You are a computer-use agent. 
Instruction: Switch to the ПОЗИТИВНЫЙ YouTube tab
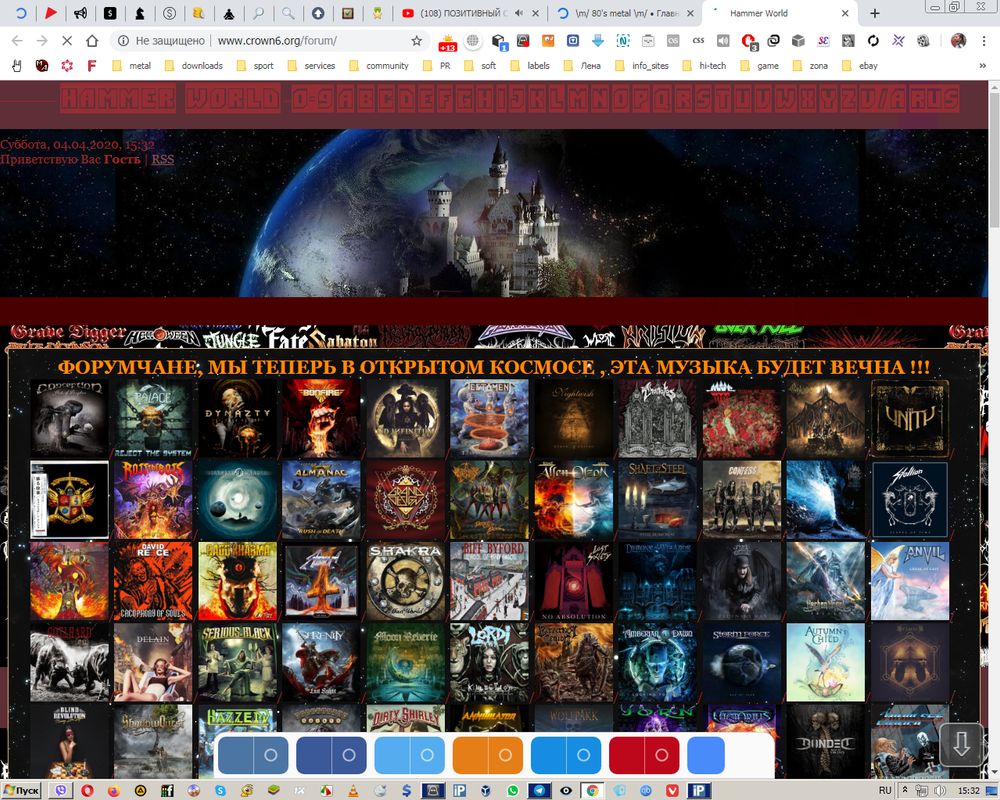point(462,13)
